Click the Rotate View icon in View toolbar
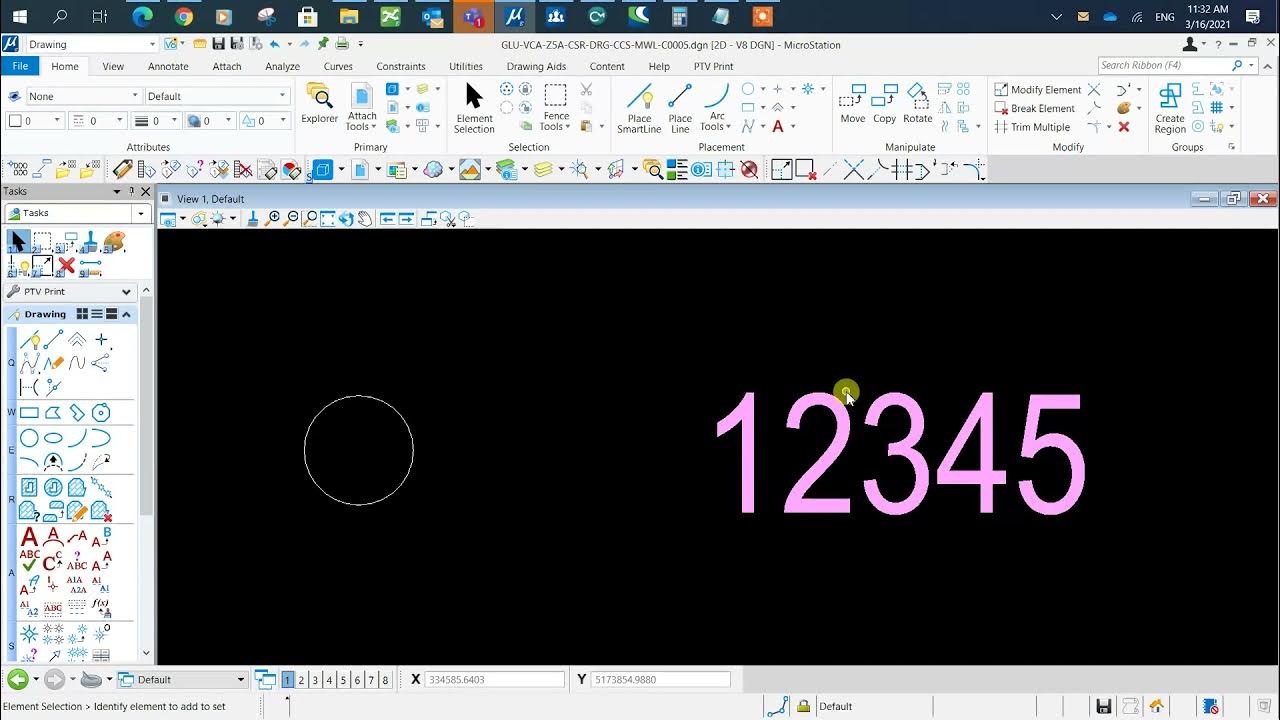 (346, 218)
